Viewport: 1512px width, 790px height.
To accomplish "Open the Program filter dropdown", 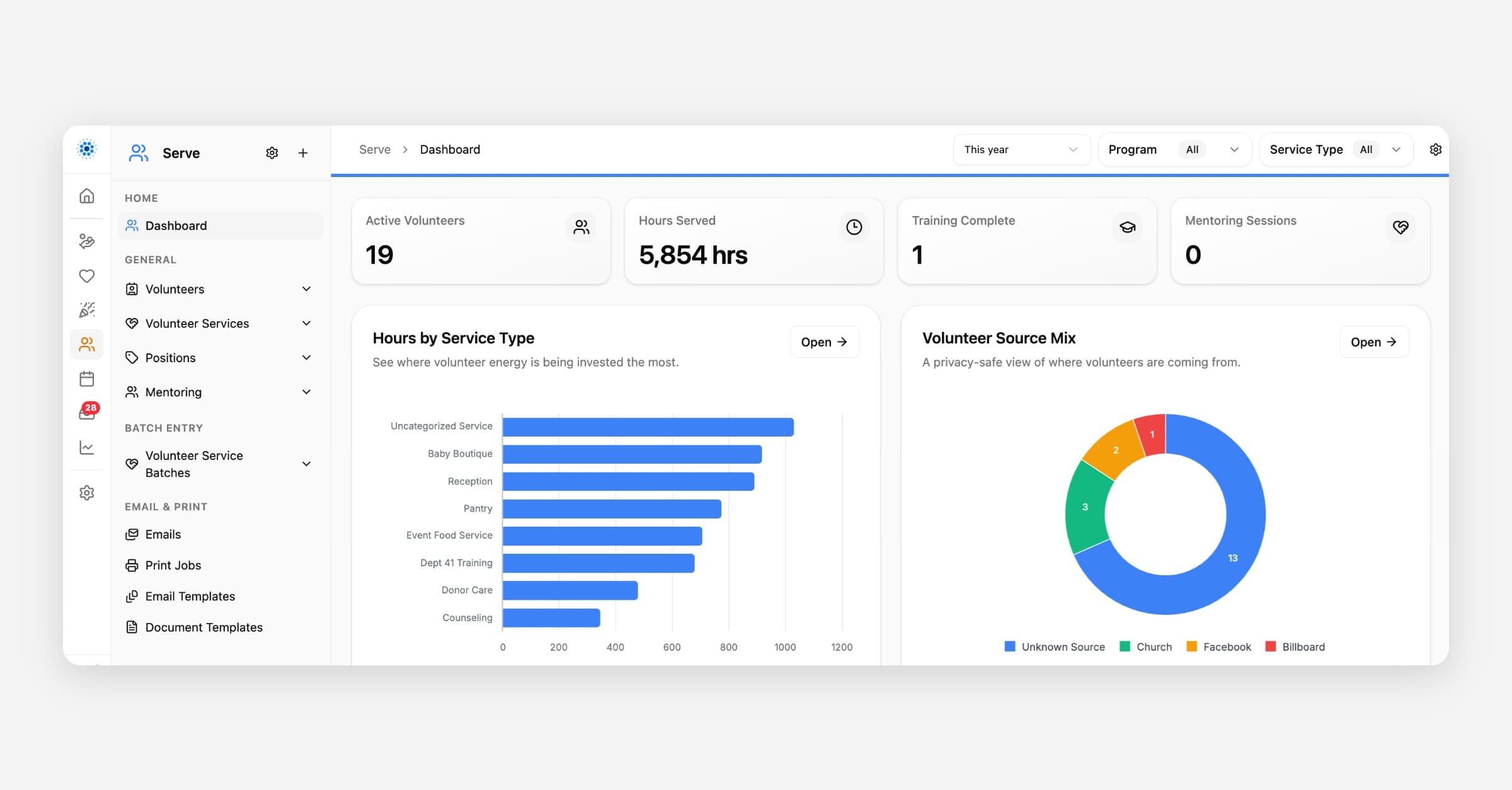I will coord(1174,150).
